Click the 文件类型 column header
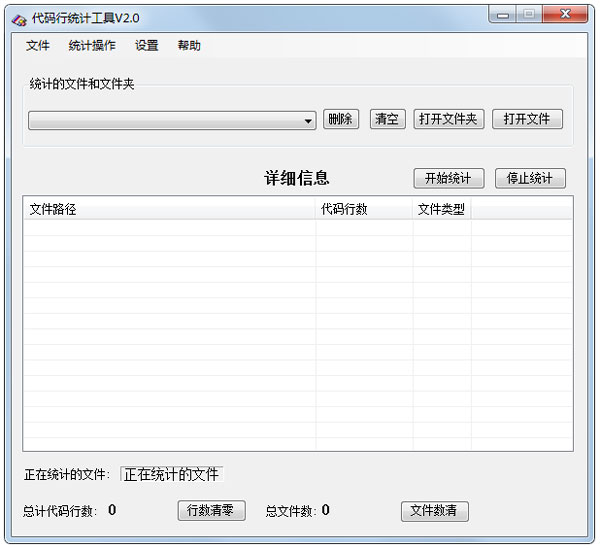The image size is (600, 548). [x=442, y=210]
